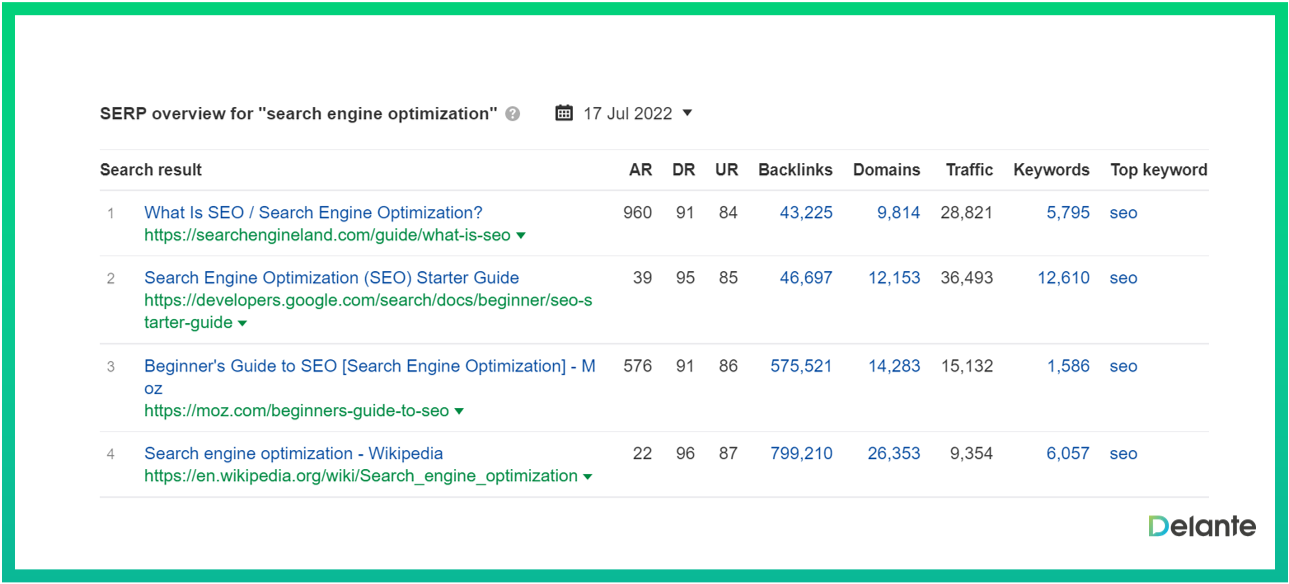Image resolution: width=1289 pixels, height=584 pixels.
Task: Select traffic value 36,493
Action: click(967, 278)
